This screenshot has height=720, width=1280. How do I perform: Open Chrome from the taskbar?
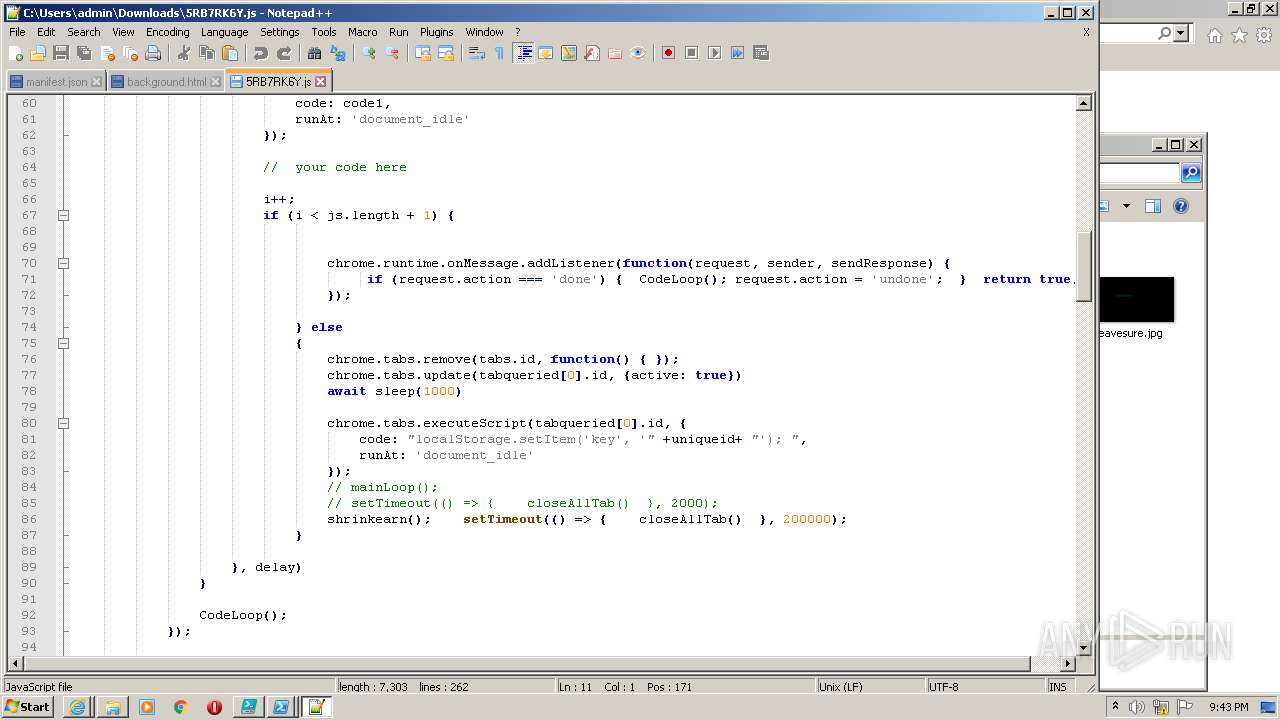pos(180,707)
